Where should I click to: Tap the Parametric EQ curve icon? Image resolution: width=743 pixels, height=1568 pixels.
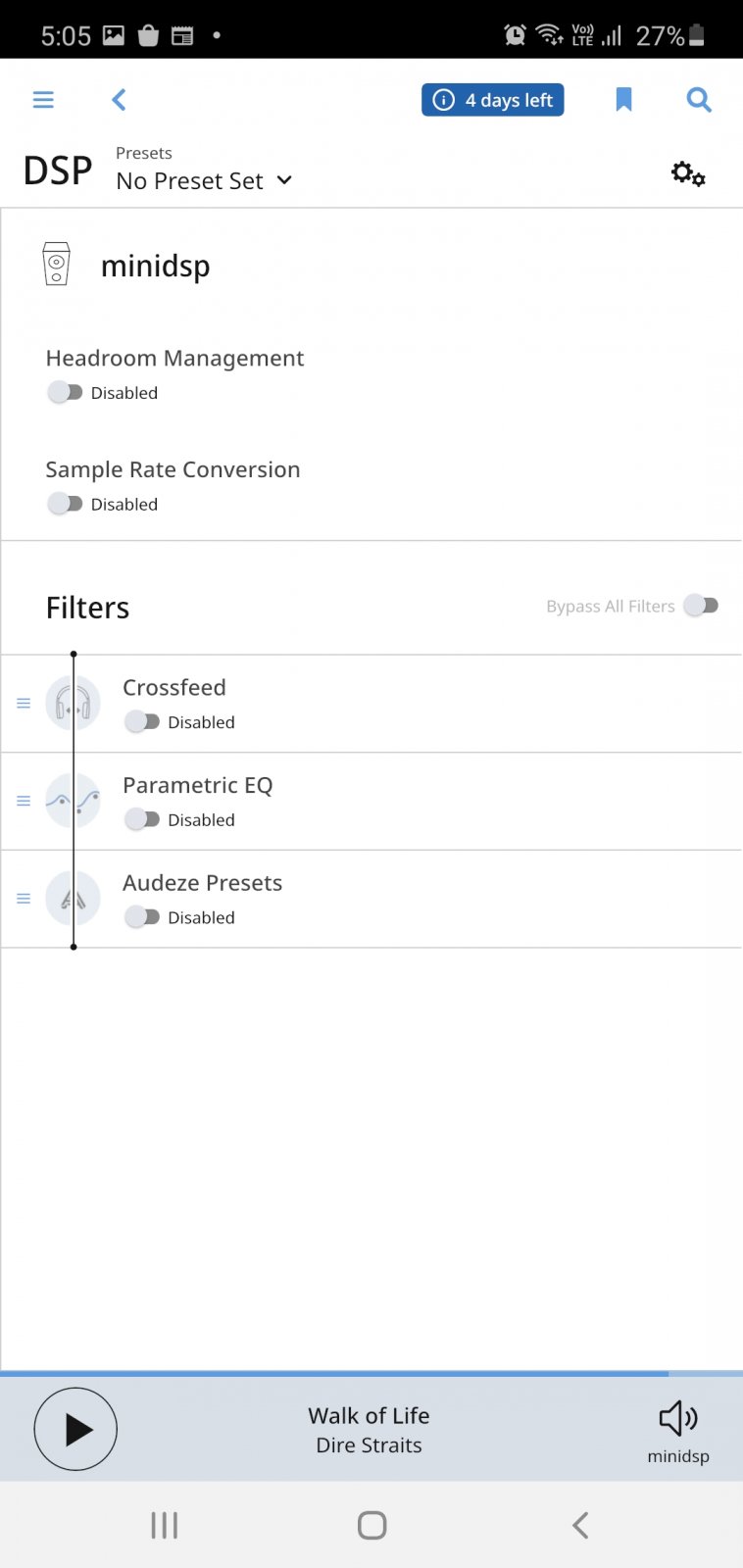(74, 801)
